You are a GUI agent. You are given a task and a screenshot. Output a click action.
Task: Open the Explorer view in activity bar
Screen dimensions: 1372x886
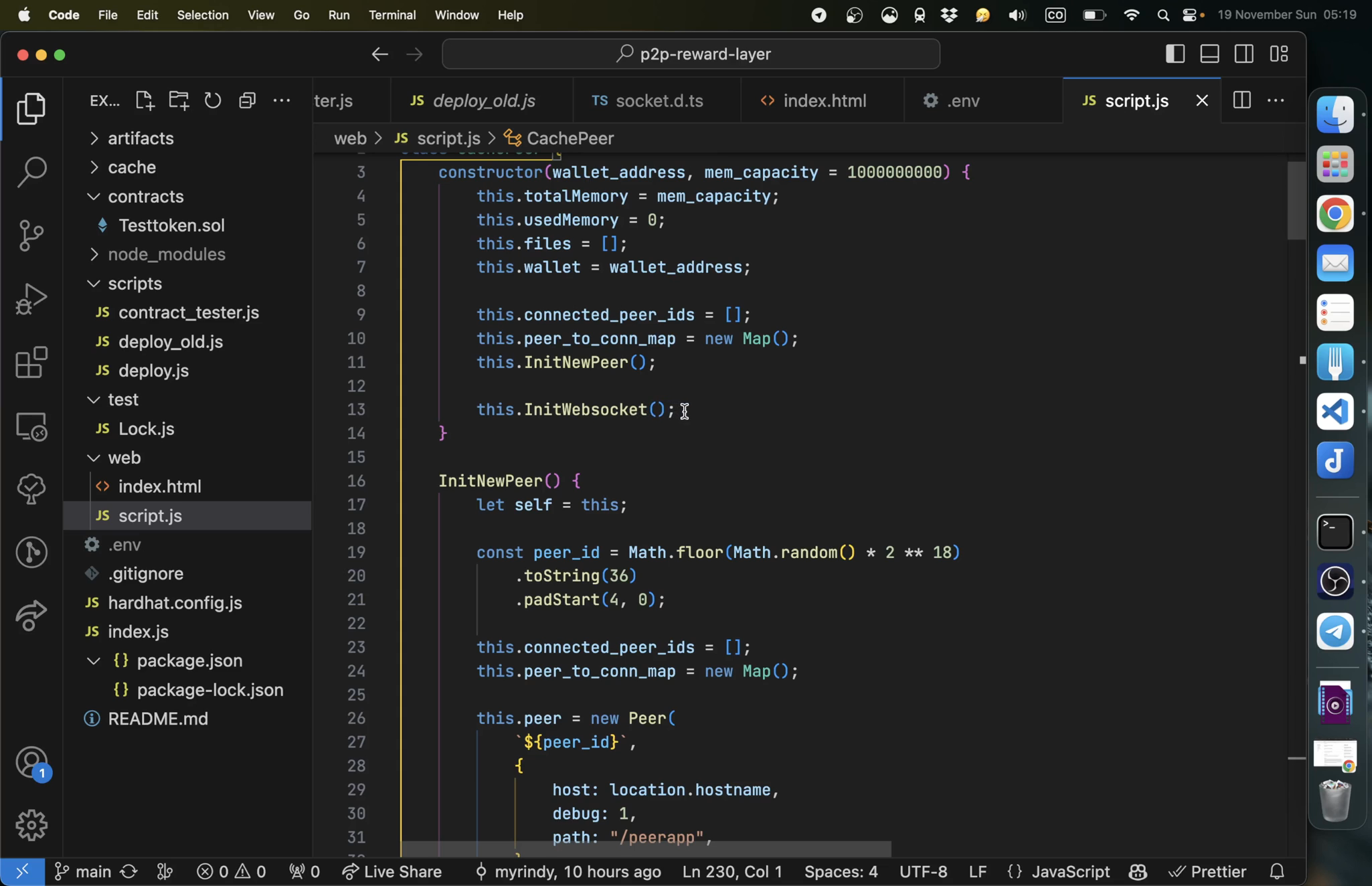click(x=31, y=108)
